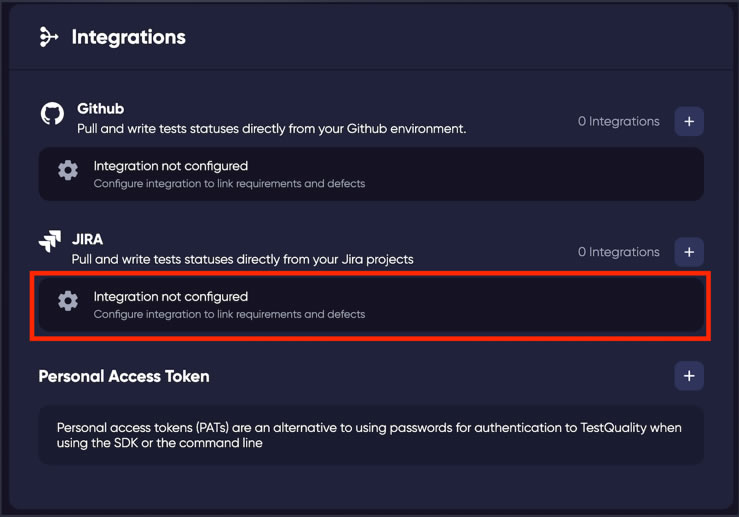Select the JIRA section title

tap(87, 239)
